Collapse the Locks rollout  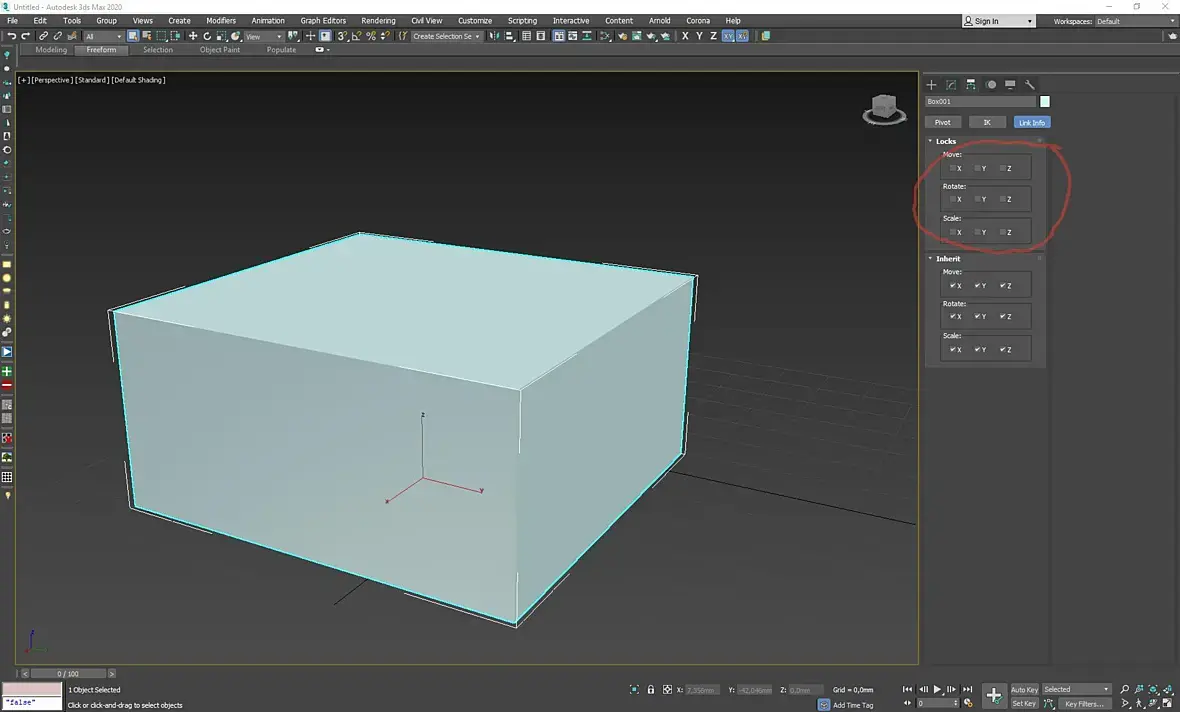click(945, 141)
